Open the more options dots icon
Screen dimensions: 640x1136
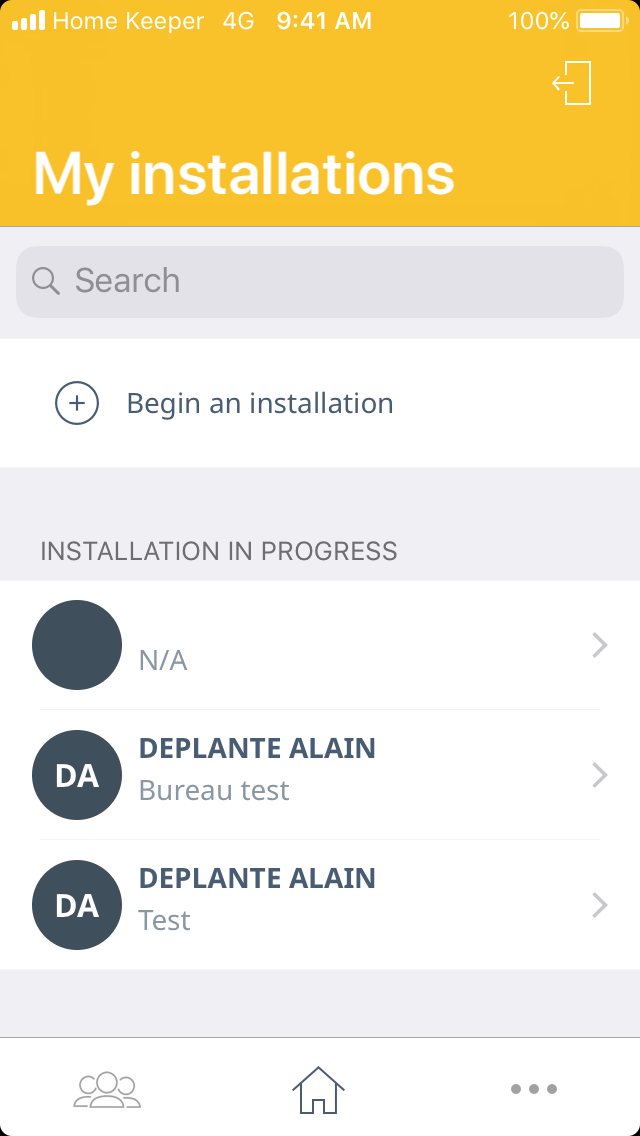tap(533, 1089)
